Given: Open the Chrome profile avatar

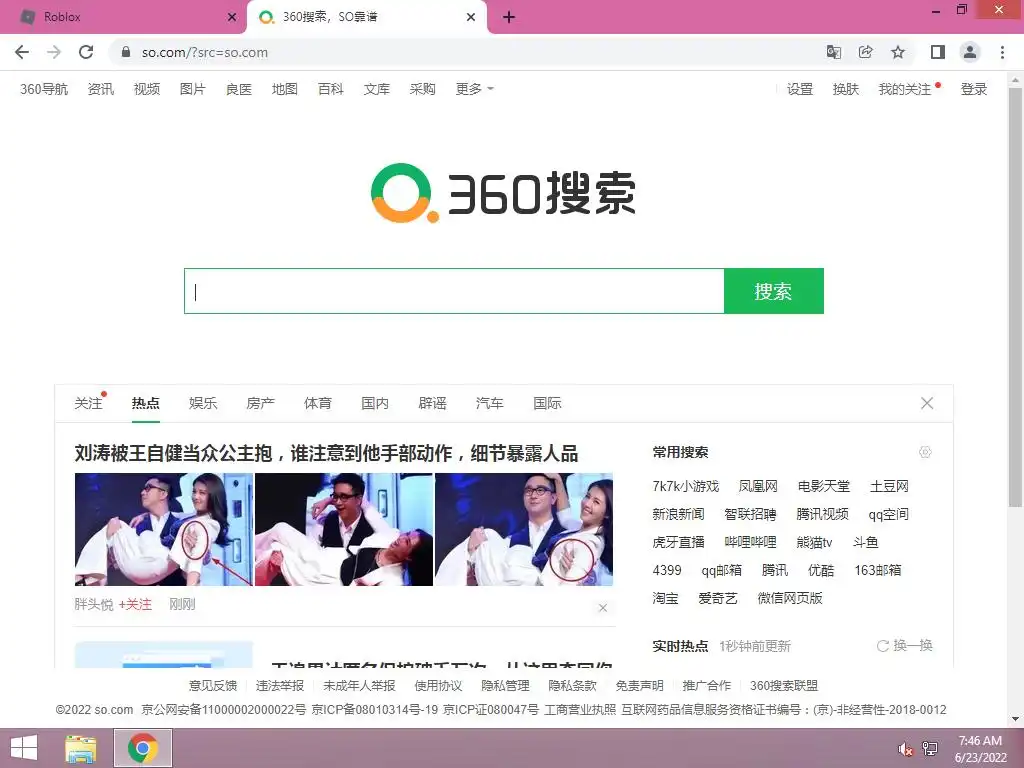Looking at the screenshot, I should pyautogui.click(x=970, y=52).
